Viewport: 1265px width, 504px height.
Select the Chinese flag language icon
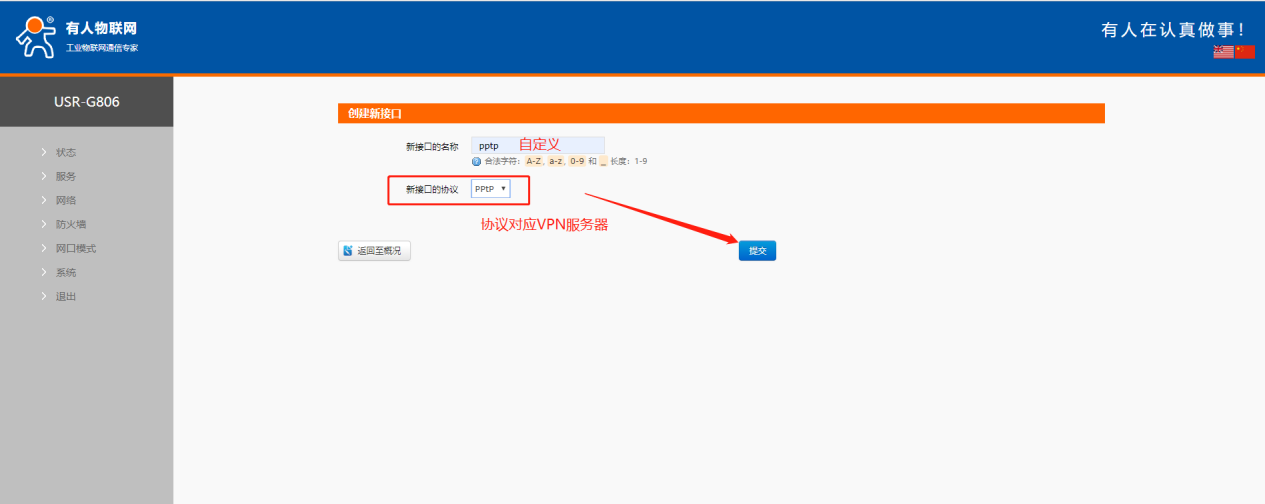[x=1245, y=52]
